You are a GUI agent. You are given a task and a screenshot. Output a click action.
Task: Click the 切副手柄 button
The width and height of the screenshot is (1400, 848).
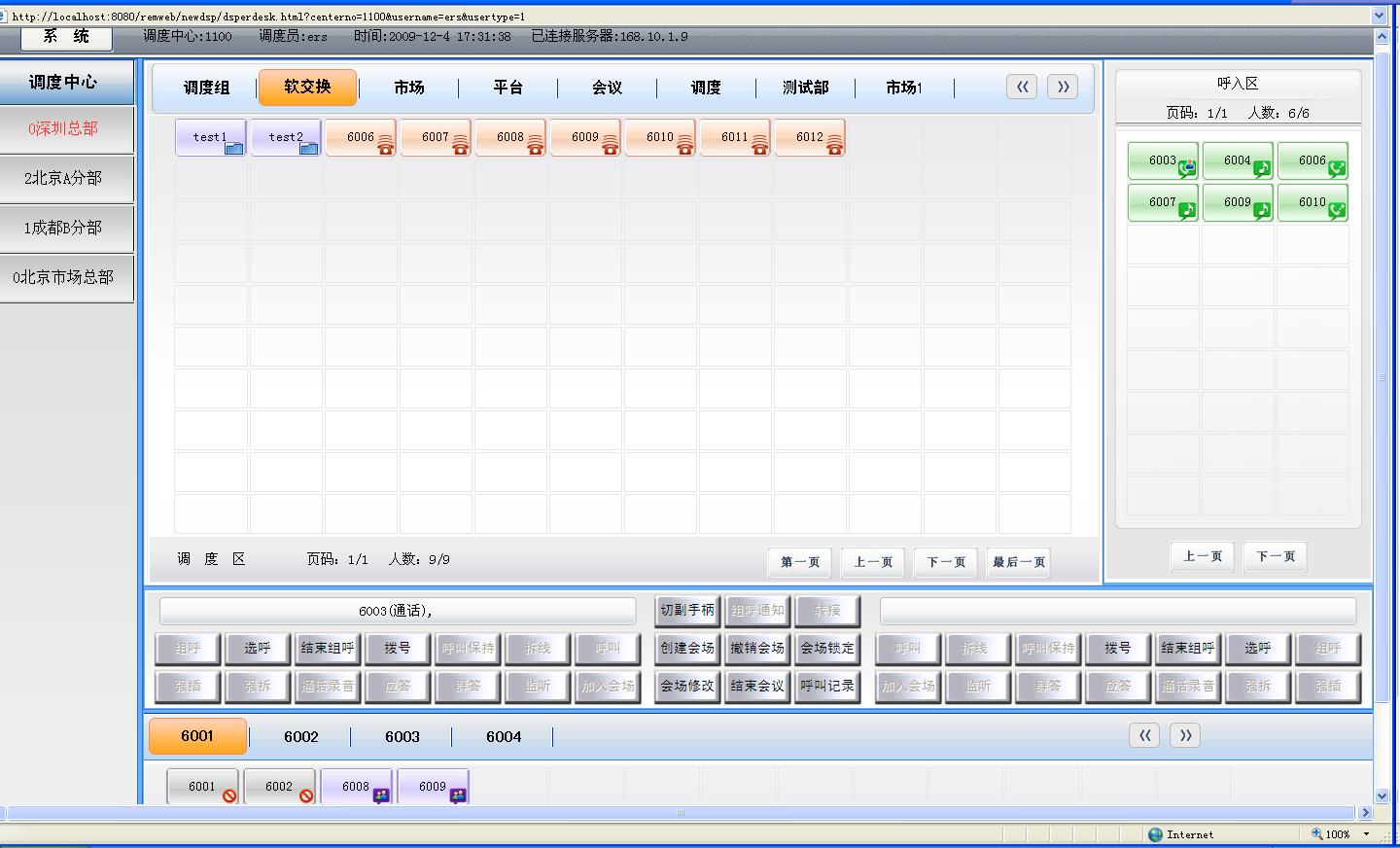[x=687, y=611]
